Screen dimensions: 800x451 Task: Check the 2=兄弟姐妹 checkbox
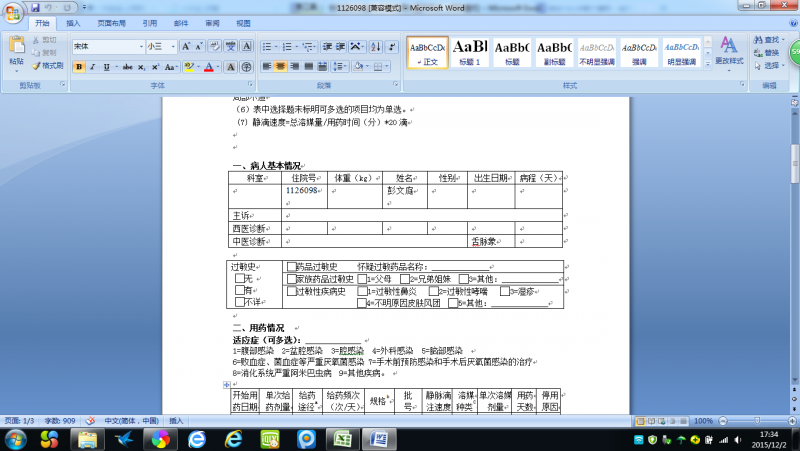[x=405, y=279]
